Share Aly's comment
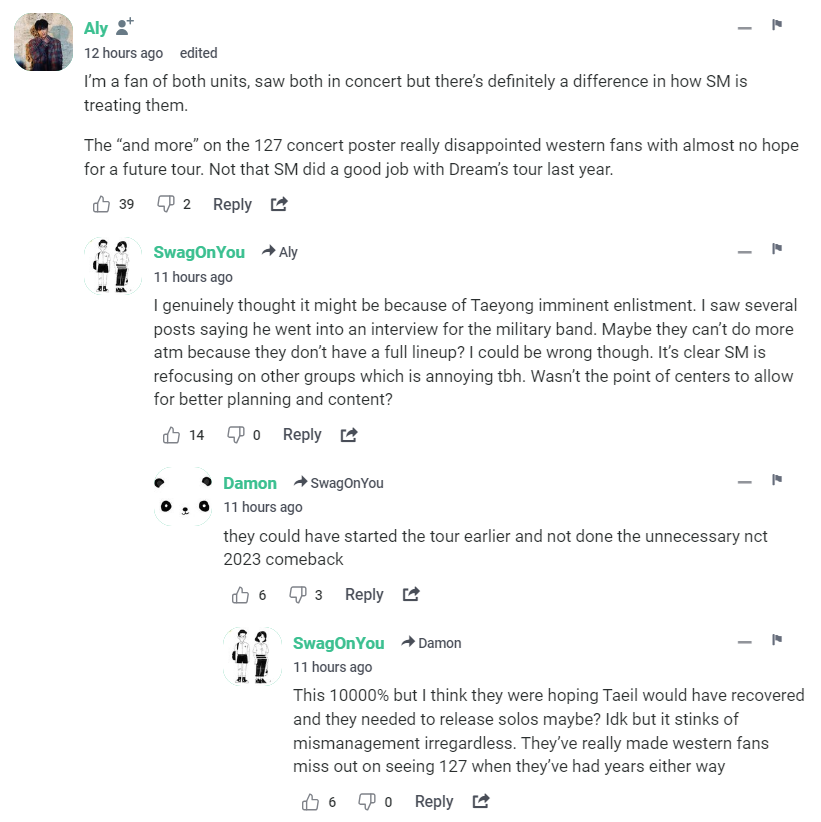The image size is (821, 822). pyautogui.click(x=279, y=204)
